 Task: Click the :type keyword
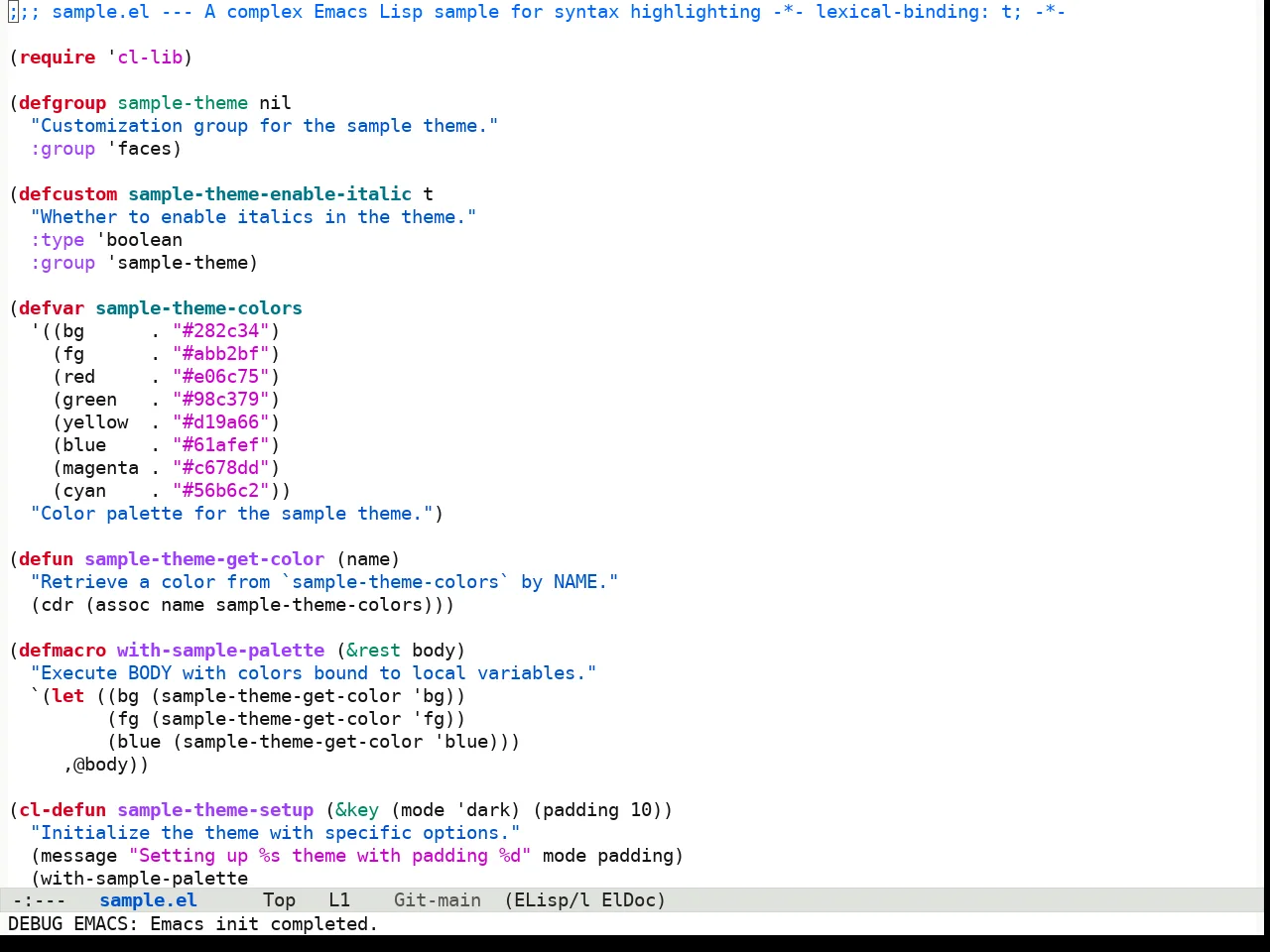58,239
